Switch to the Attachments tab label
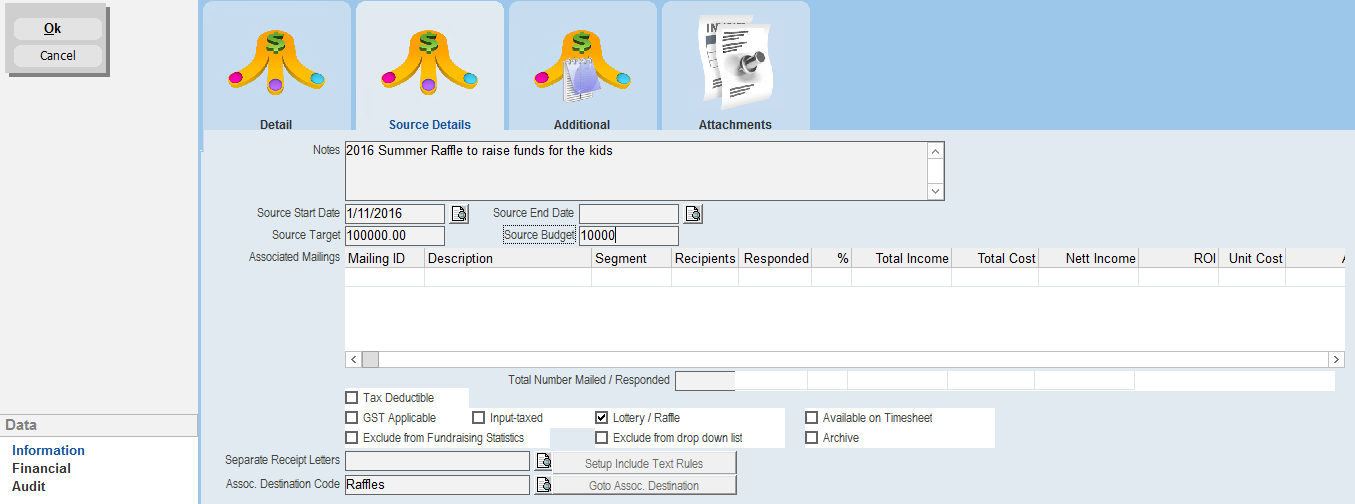The width and height of the screenshot is (1355, 504). tap(735, 125)
